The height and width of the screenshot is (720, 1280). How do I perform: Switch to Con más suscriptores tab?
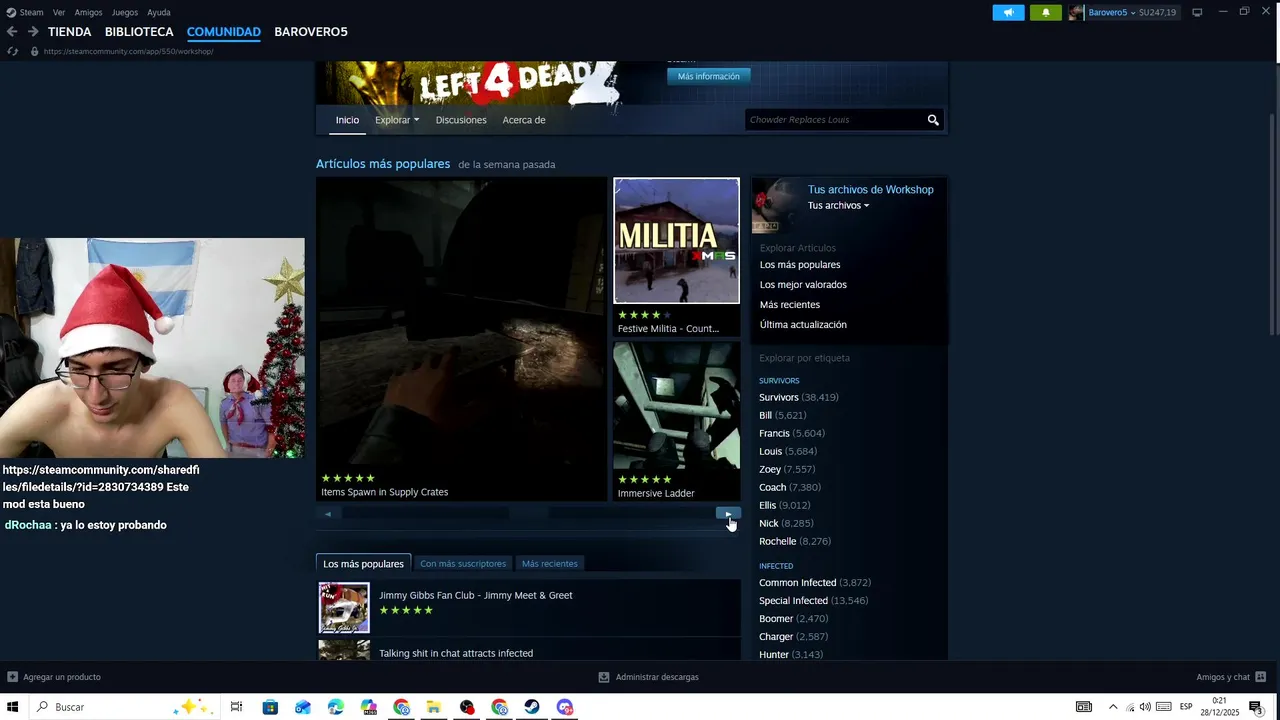(x=463, y=563)
